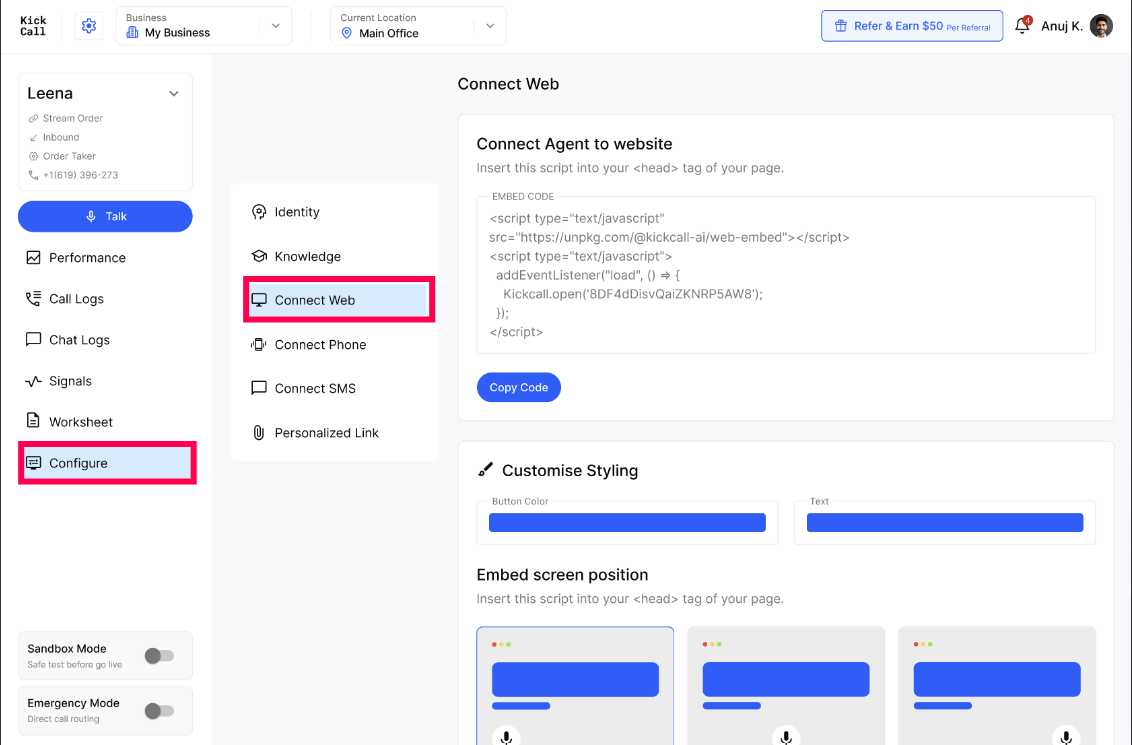This screenshot has width=1132, height=745.
Task: Open Signals pulse icon
Action: click(33, 381)
